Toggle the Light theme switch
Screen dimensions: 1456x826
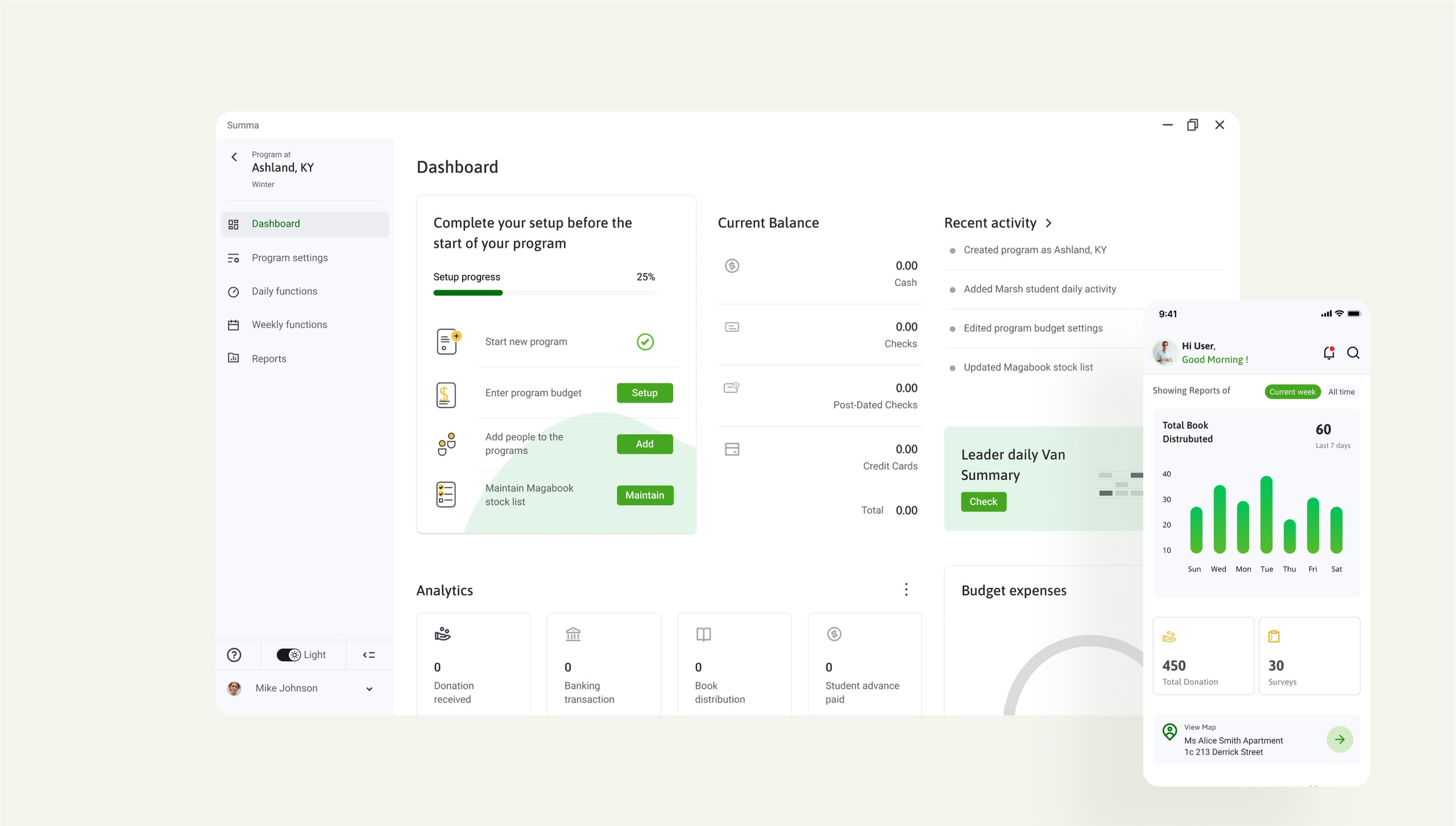(x=289, y=655)
